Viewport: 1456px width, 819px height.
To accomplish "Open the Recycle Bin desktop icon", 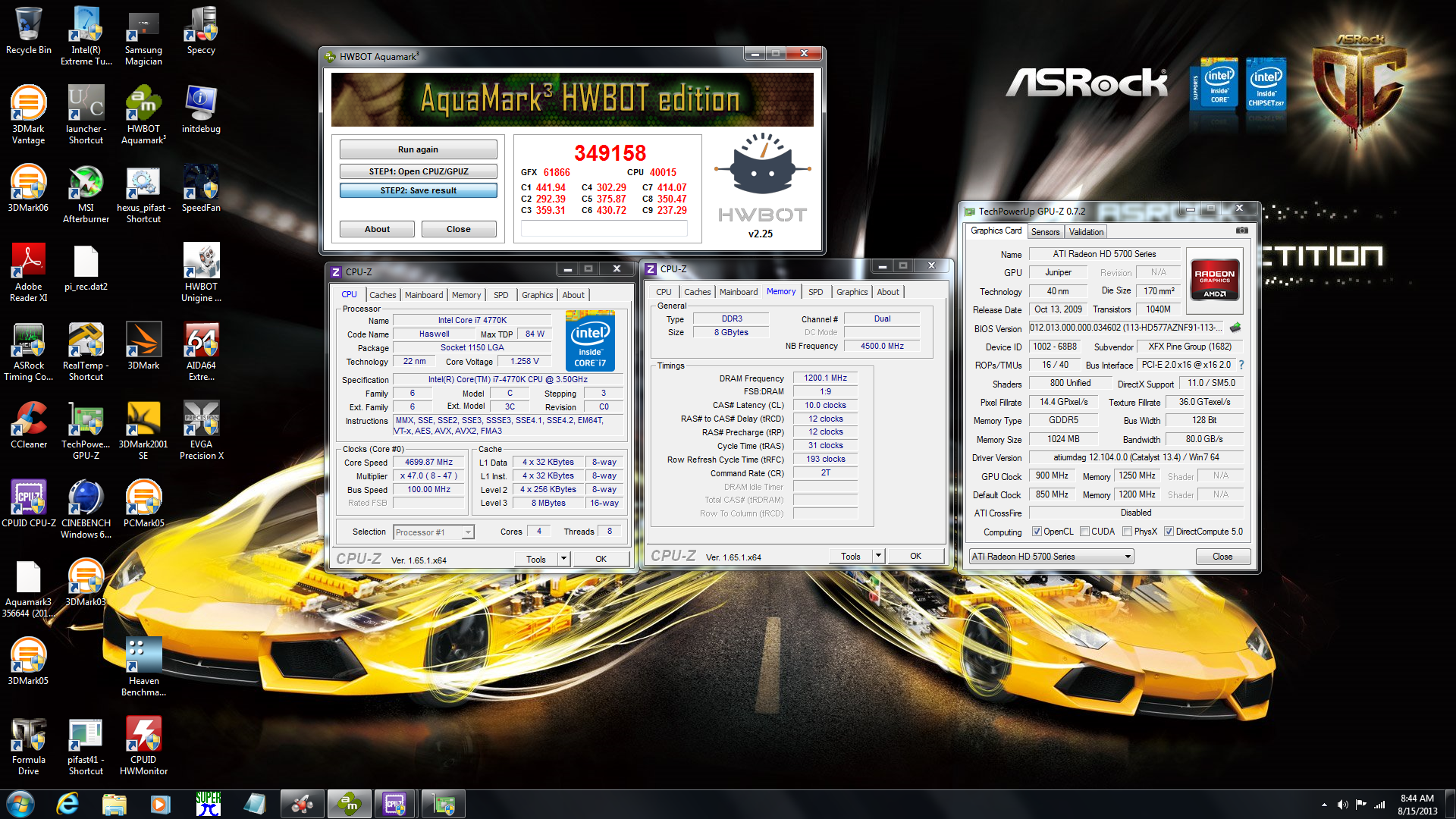I will (29, 30).
